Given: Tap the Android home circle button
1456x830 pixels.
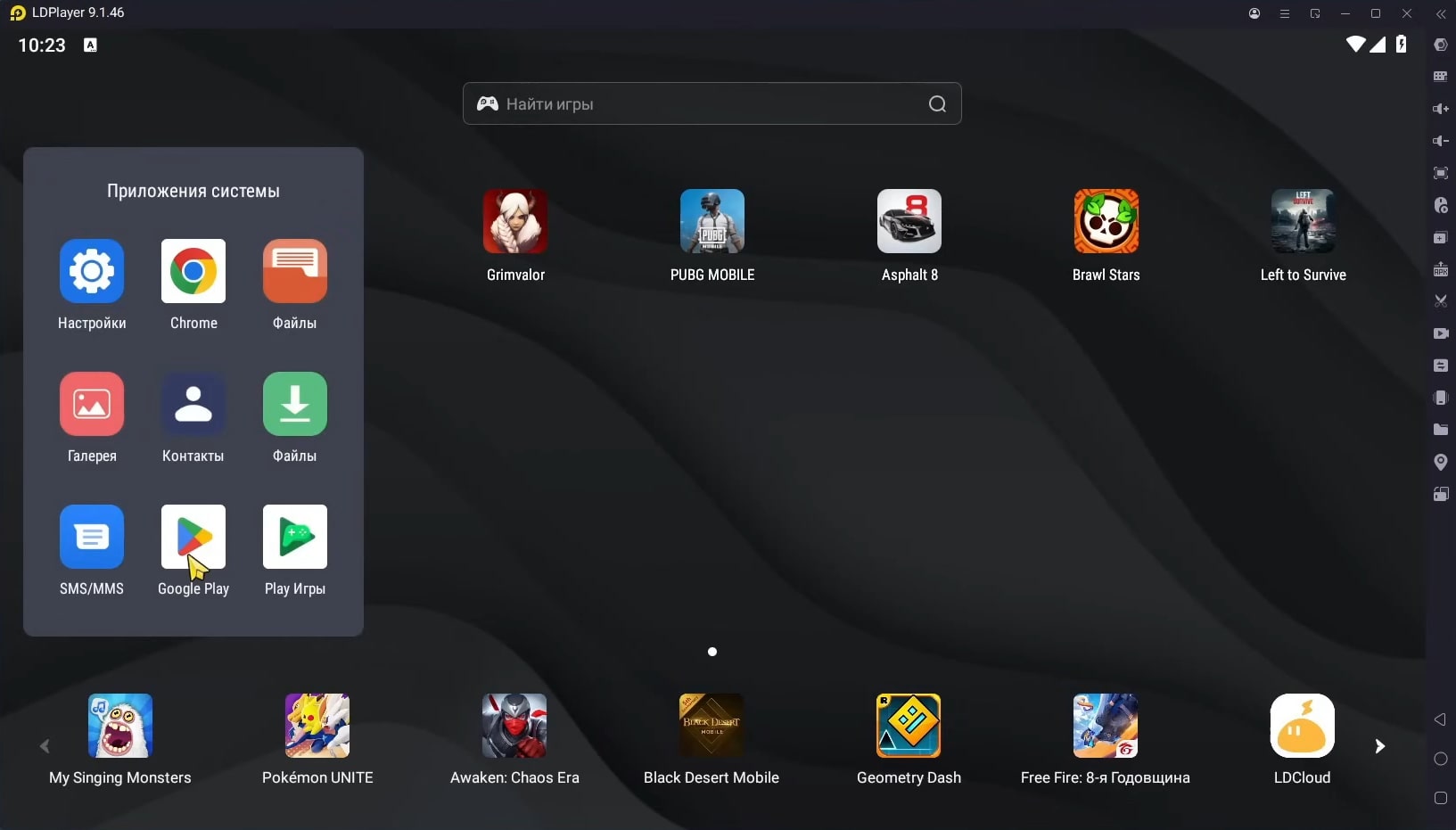Looking at the screenshot, I should 1440,759.
